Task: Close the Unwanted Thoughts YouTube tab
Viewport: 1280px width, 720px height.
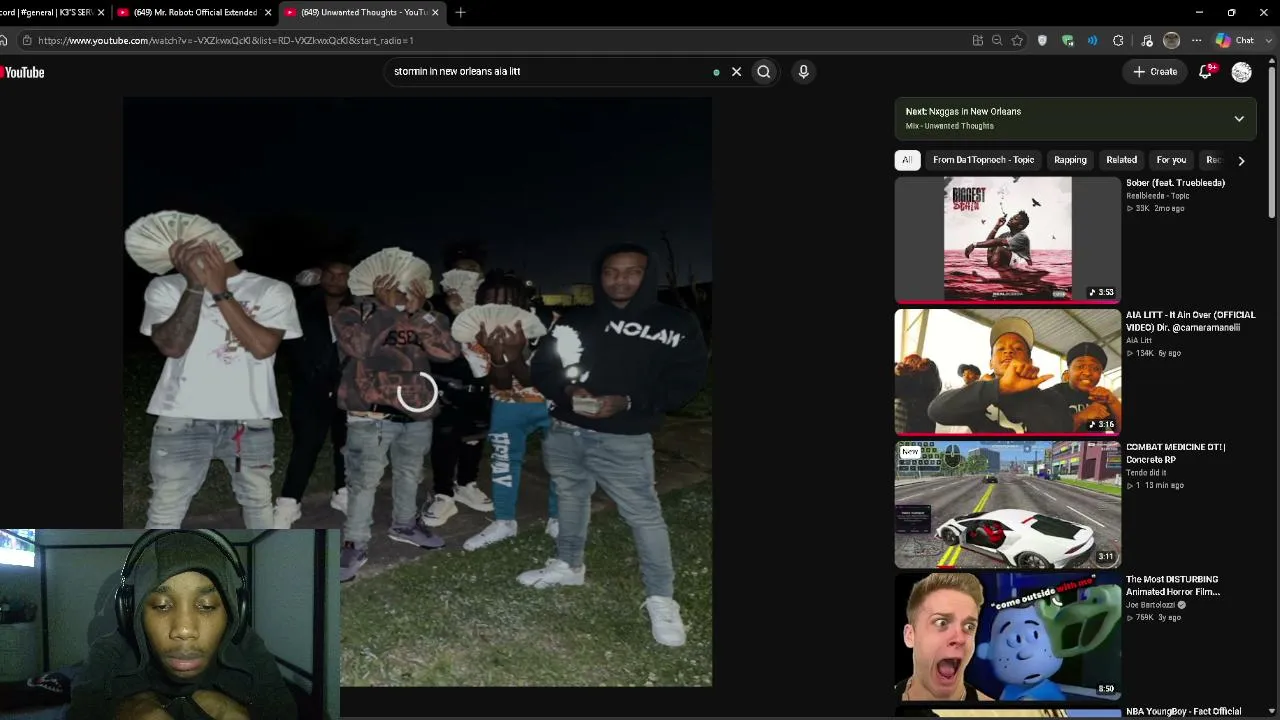Action: coord(435,13)
